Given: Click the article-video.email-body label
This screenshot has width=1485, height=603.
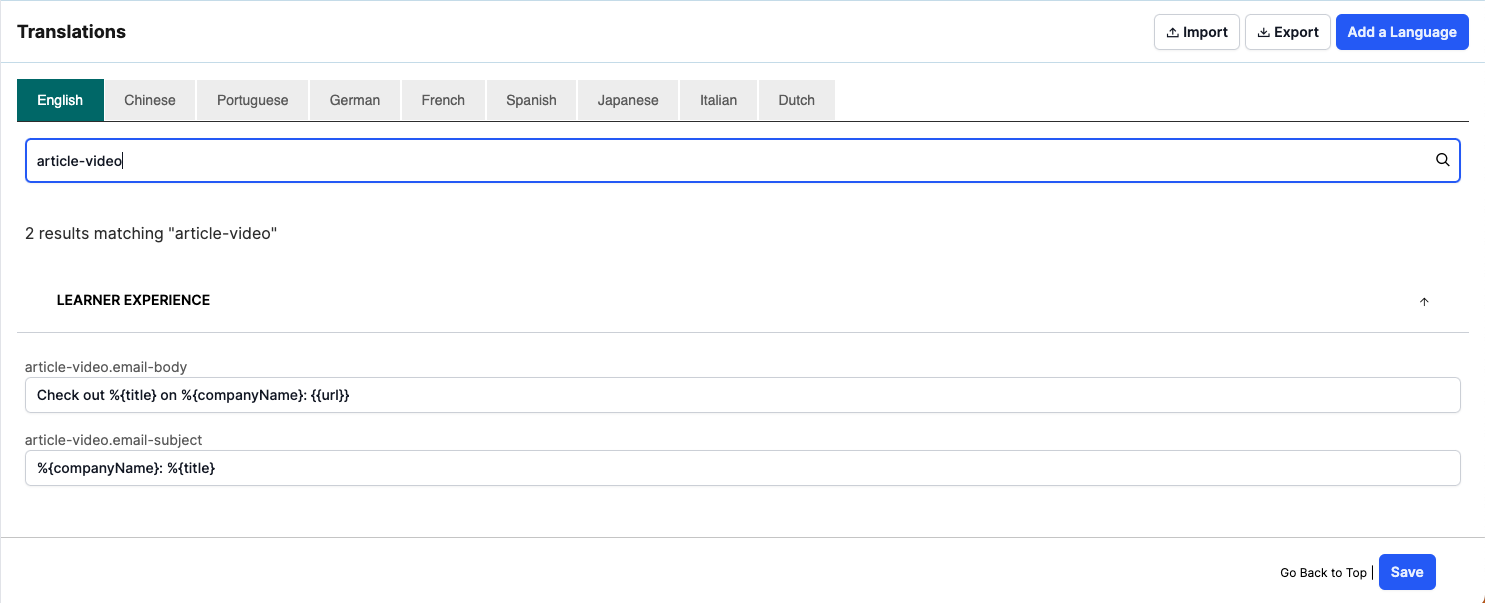Looking at the screenshot, I should pos(106,367).
